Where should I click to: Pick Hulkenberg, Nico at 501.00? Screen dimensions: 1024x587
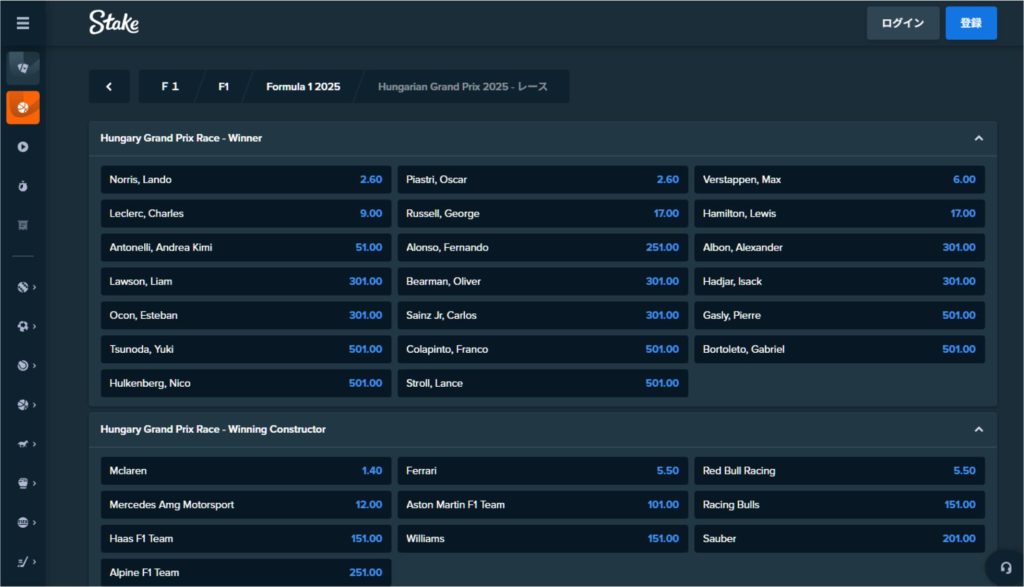[x=246, y=383]
